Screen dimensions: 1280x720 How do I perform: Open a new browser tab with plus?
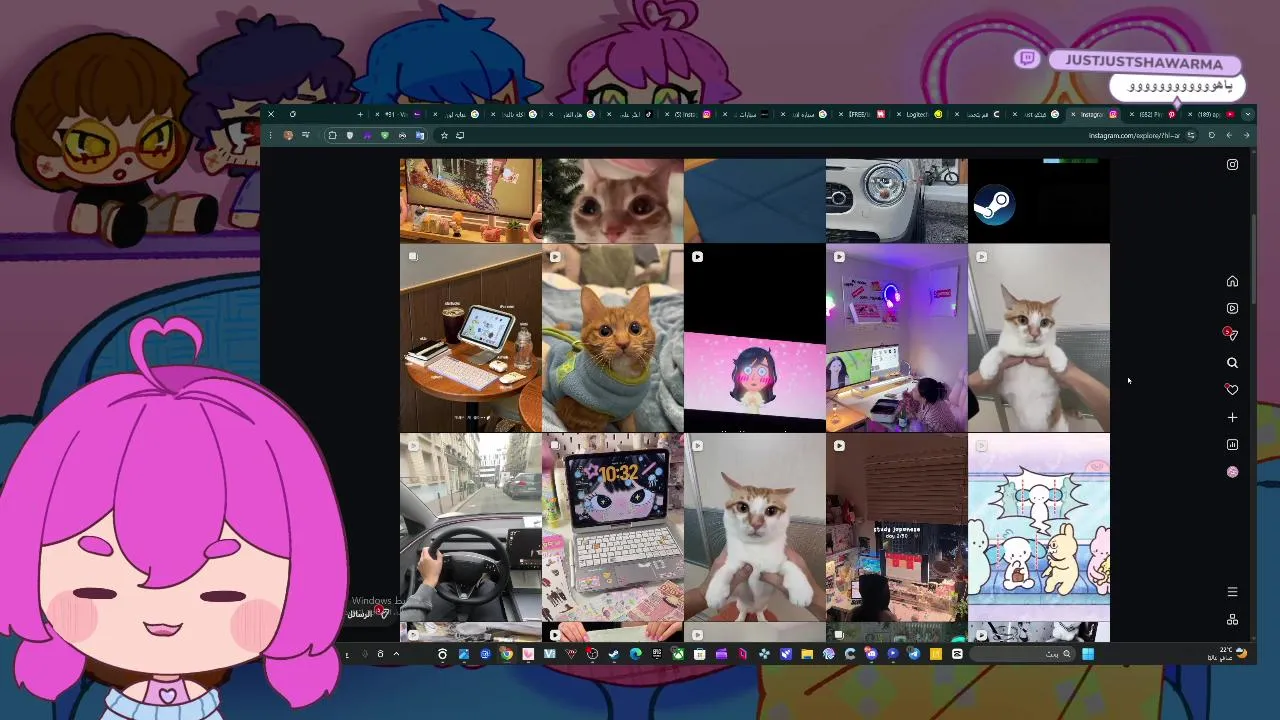(360, 114)
